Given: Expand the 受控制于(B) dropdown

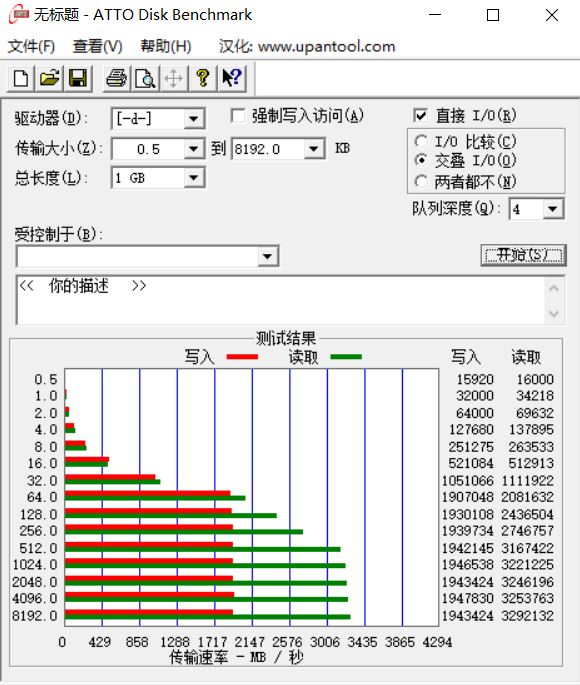Looking at the screenshot, I should coord(268,256).
